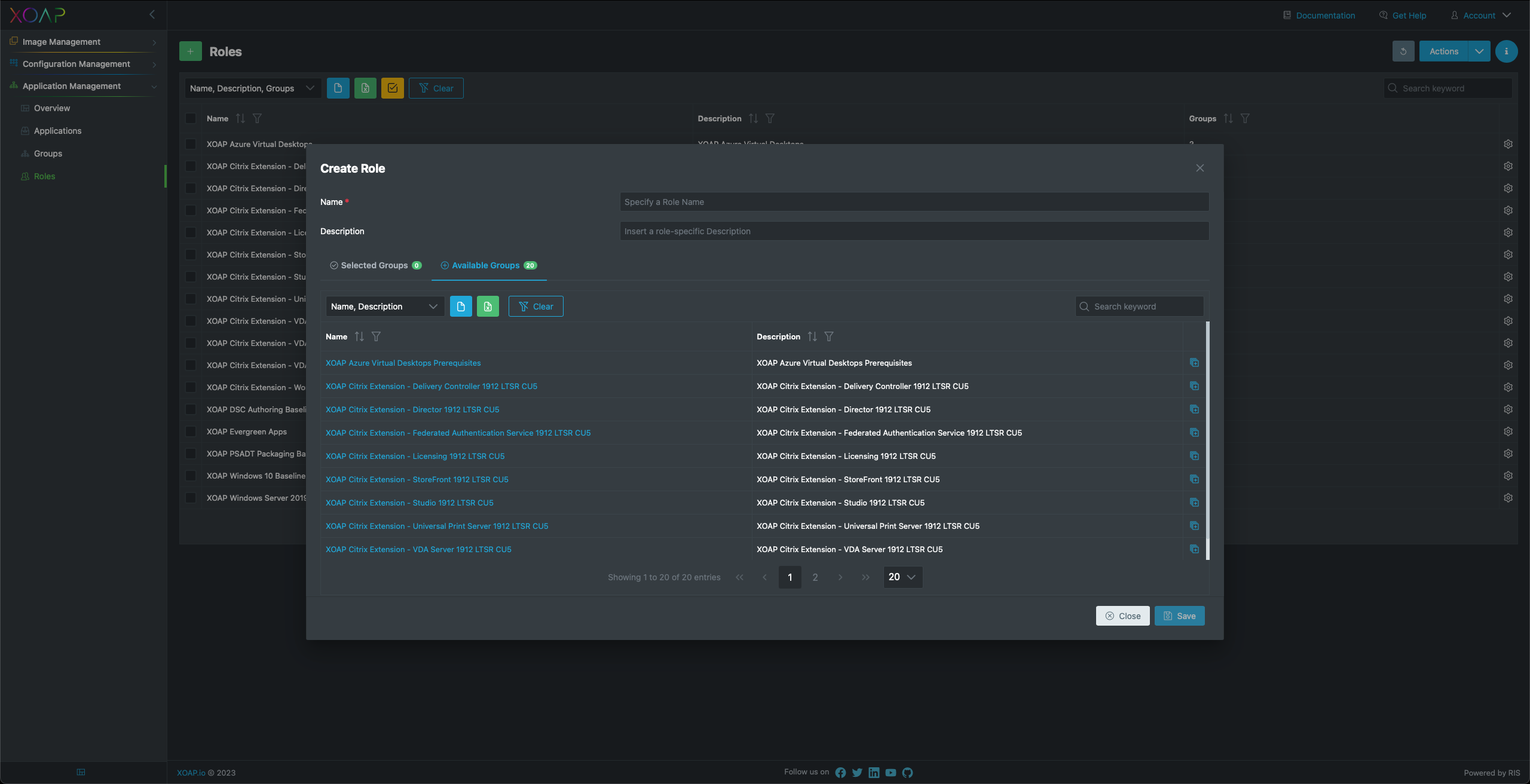Viewport: 1530px width, 784px height.
Task: Add the VDA Server 1912 group
Action: pyautogui.click(x=1194, y=549)
